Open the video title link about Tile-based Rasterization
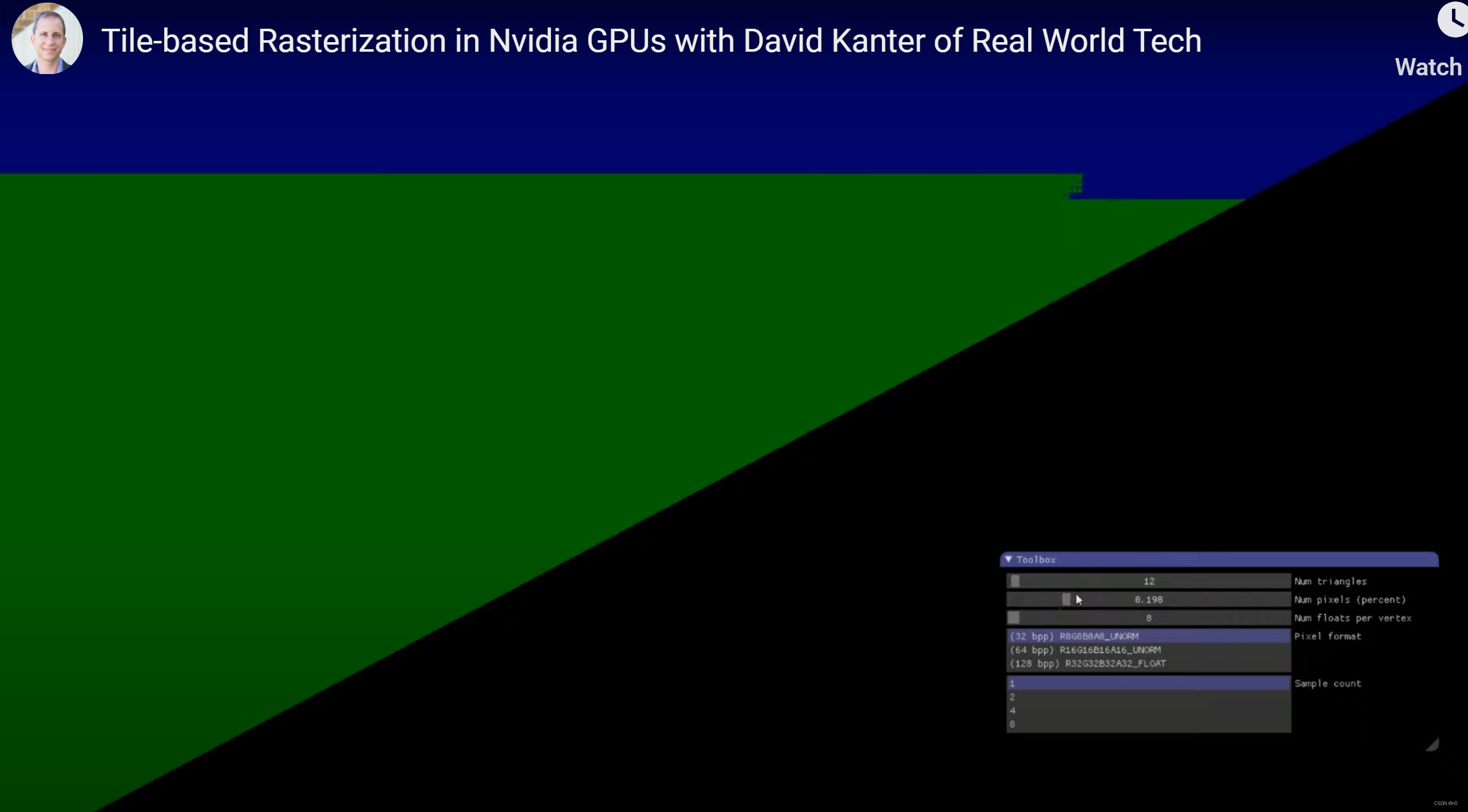 [x=651, y=40]
